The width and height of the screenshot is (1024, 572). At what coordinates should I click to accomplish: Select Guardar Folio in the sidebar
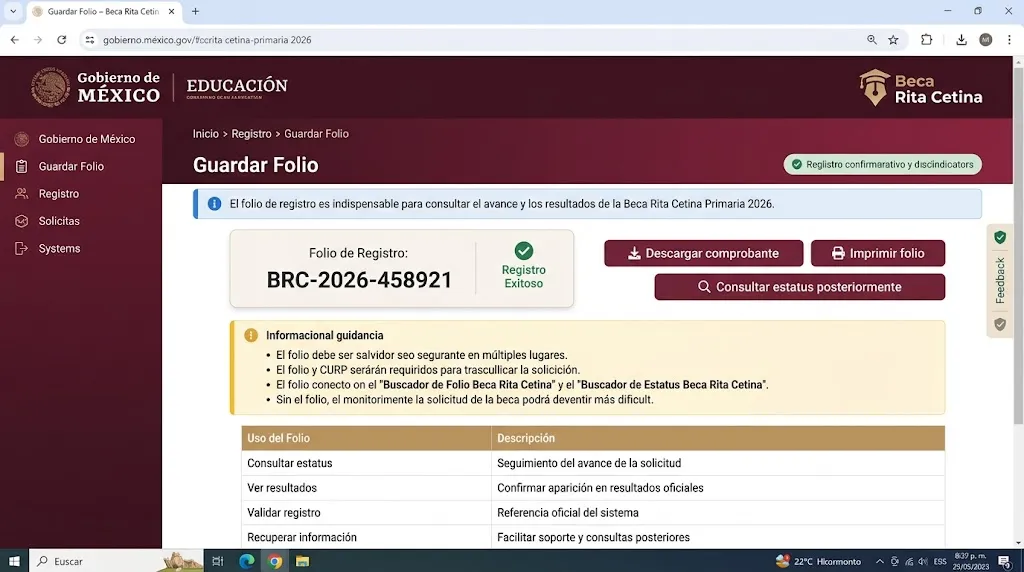click(x=81, y=167)
